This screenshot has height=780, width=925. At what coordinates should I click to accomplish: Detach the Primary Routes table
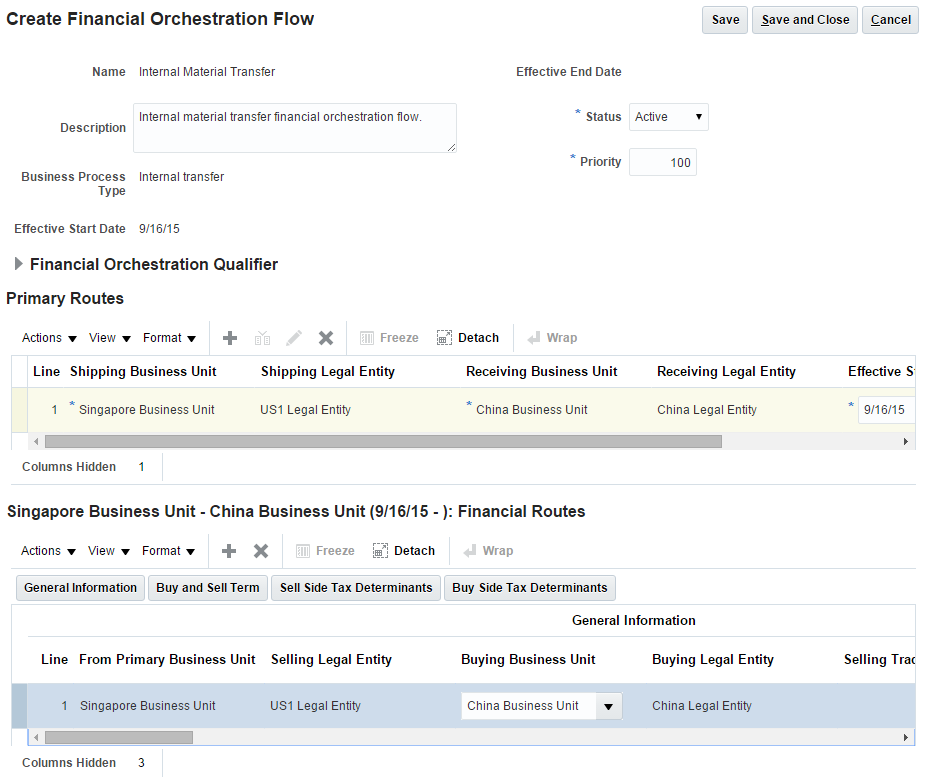click(467, 338)
